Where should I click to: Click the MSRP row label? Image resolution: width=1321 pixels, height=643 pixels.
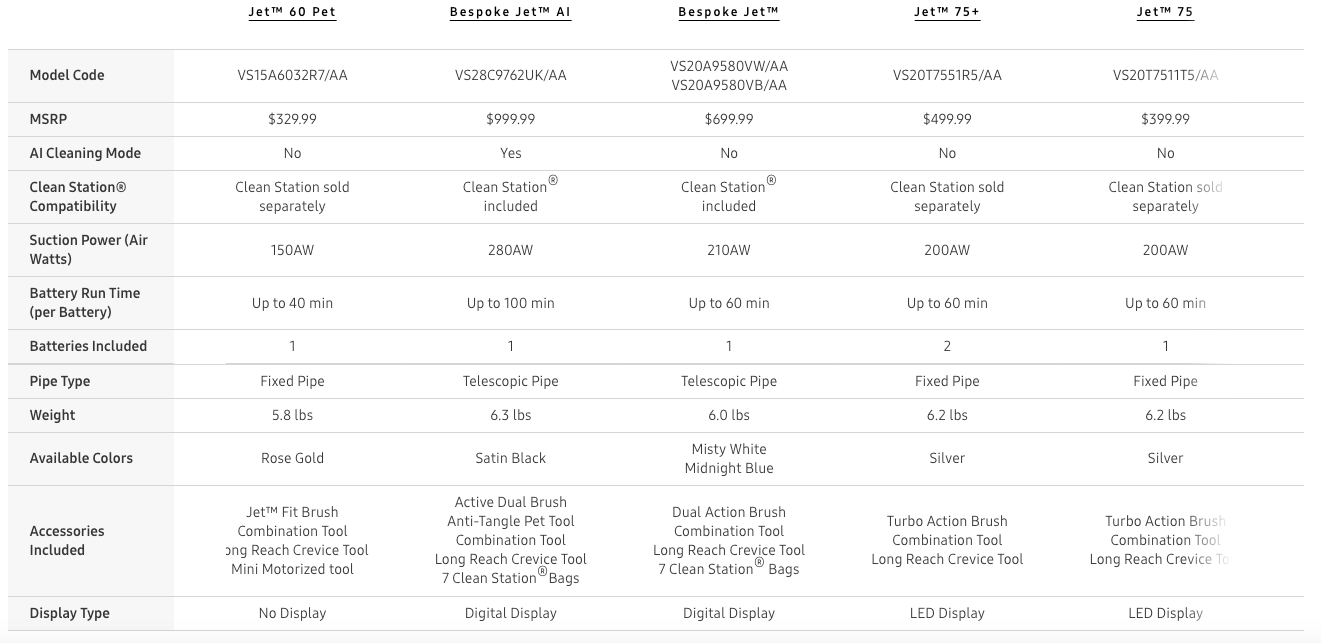[x=49, y=119]
